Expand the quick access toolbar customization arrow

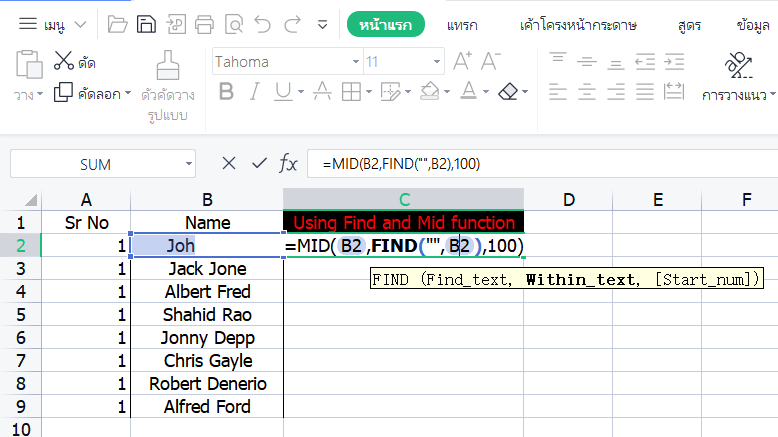pyautogui.click(x=323, y=24)
